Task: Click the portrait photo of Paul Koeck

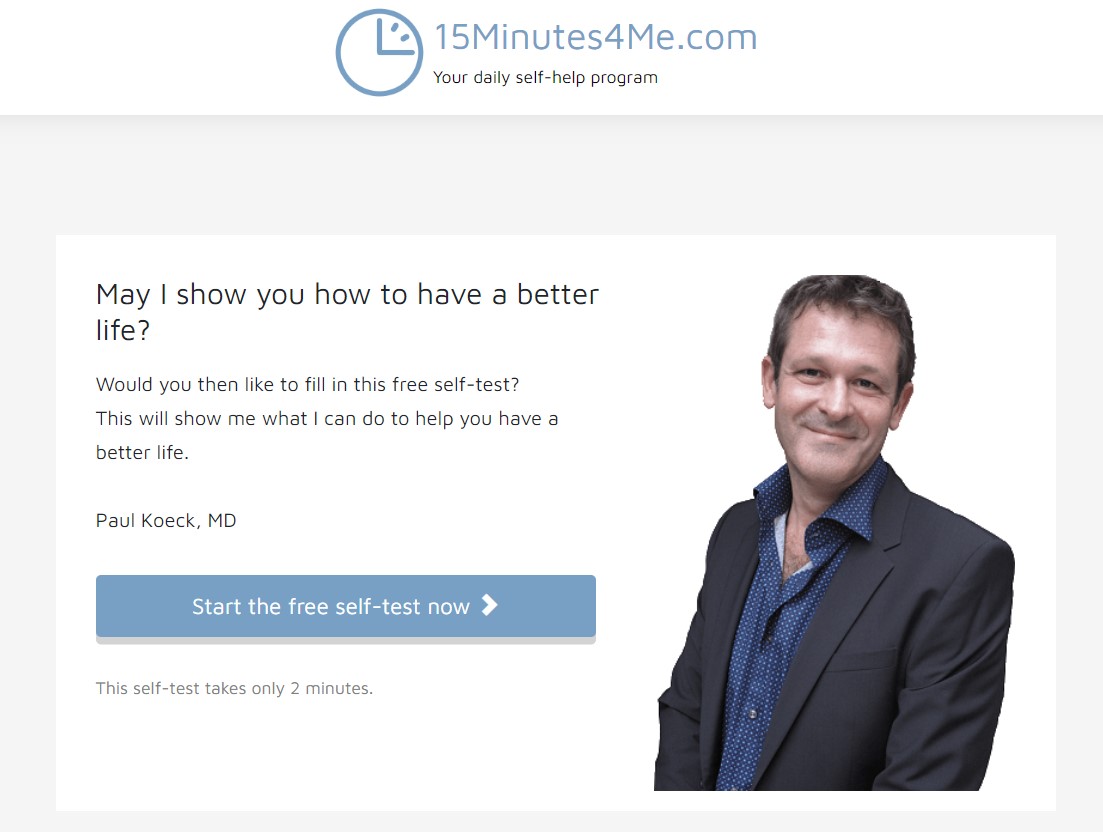Action: pyautogui.click(x=834, y=532)
